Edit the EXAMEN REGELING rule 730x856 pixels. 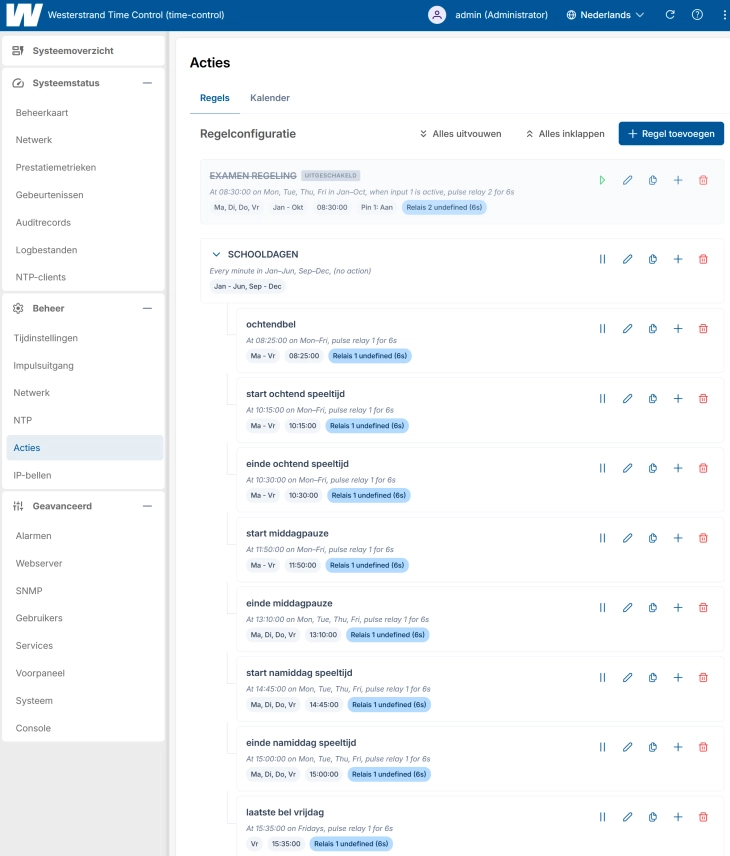pos(627,180)
